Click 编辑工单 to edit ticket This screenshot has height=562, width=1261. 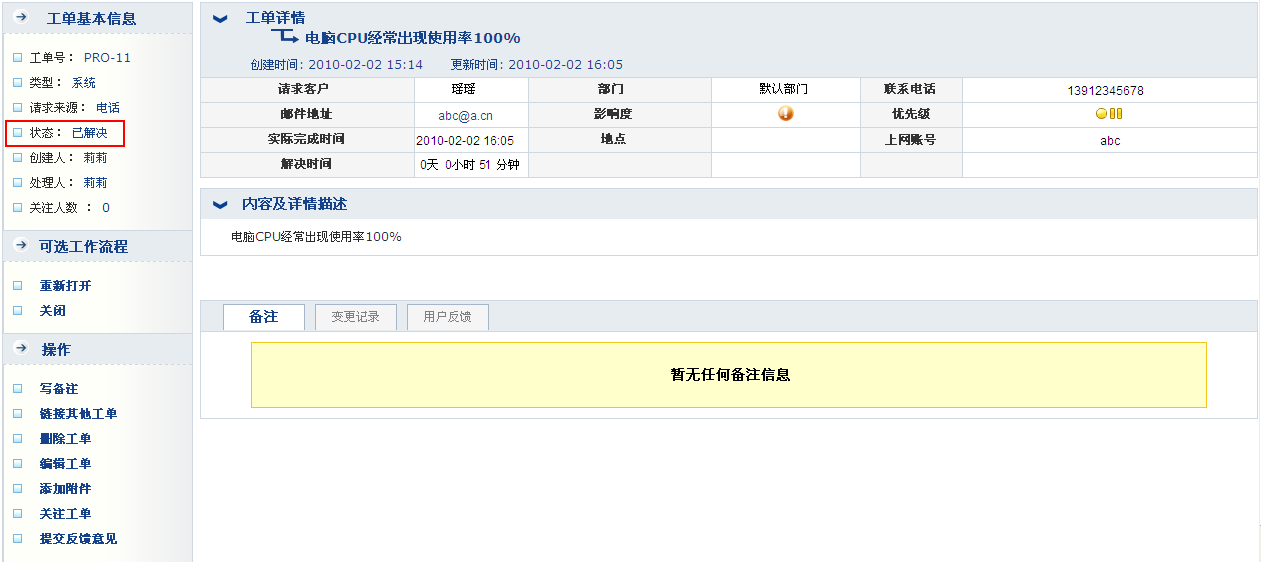point(65,464)
